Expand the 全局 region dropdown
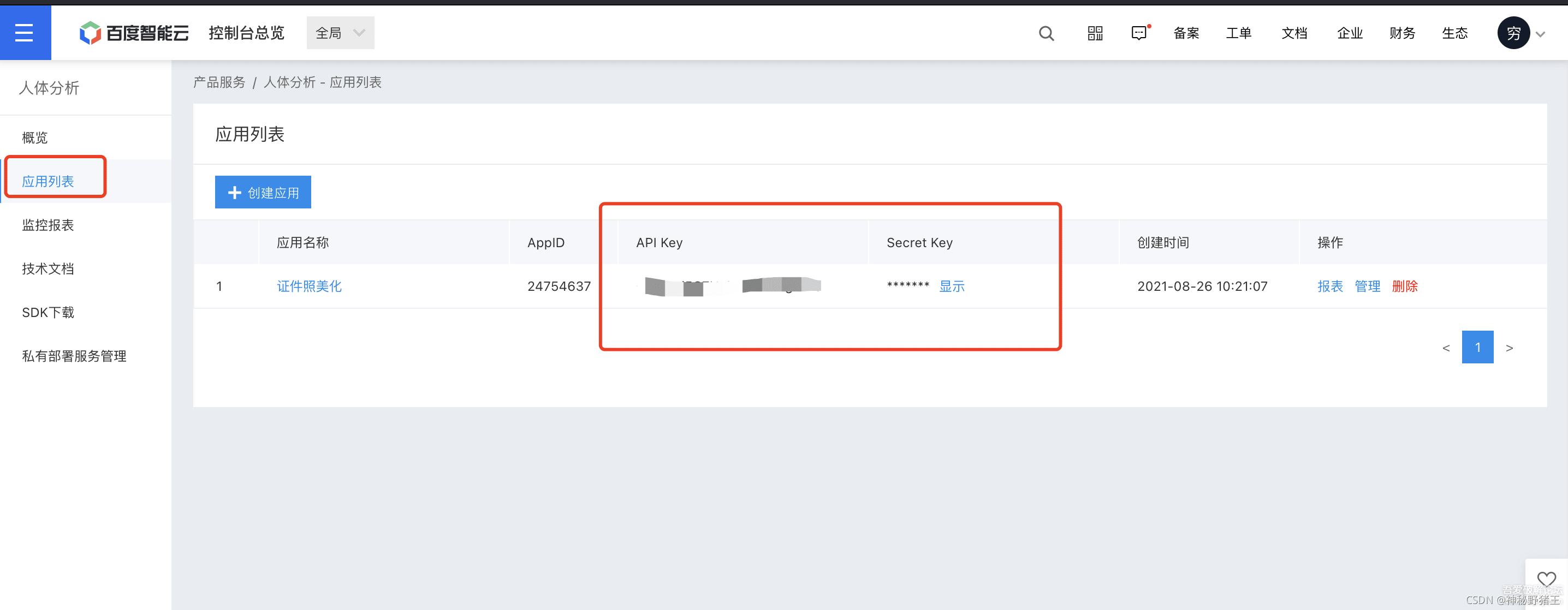 click(x=340, y=33)
